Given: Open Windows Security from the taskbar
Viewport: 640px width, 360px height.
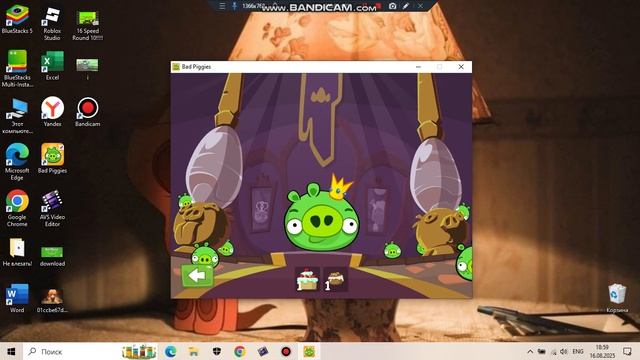Looking at the screenshot, I should (x=217, y=351).
